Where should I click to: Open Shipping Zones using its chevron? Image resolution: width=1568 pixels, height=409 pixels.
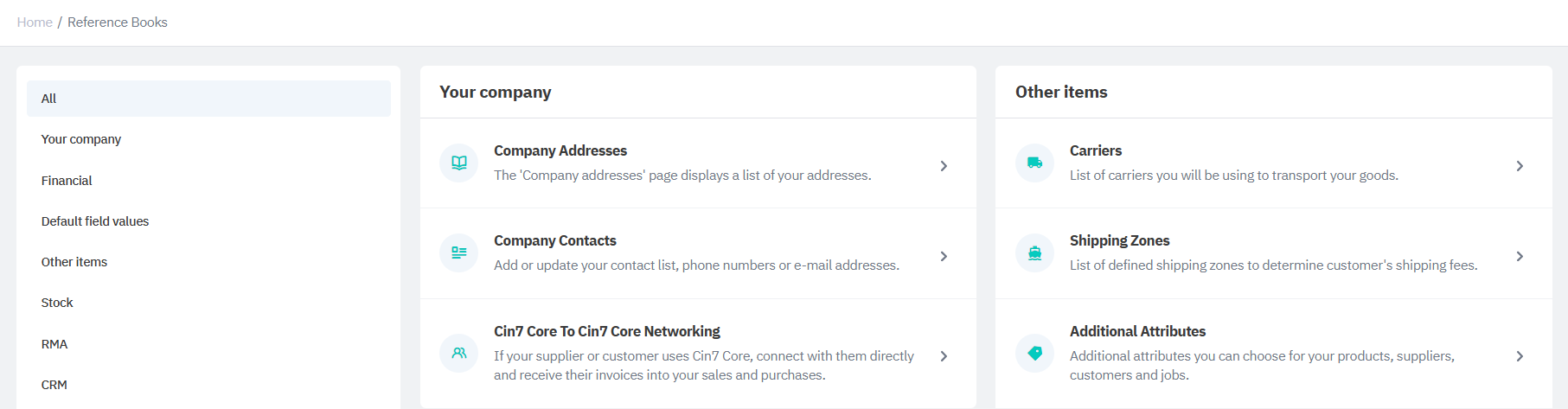pos(1520,256)
